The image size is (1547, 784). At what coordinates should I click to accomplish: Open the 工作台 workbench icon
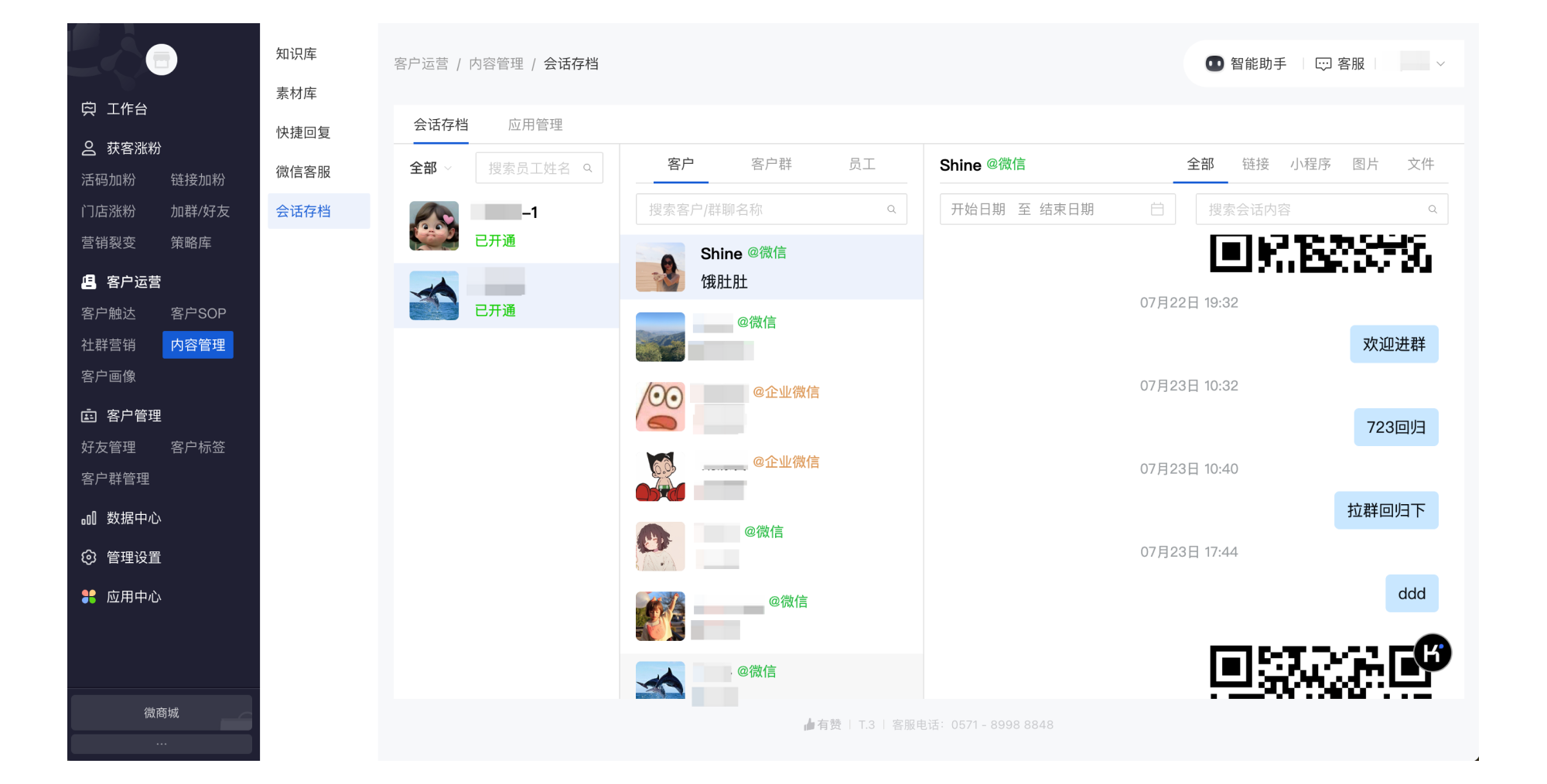coord(89,109)
